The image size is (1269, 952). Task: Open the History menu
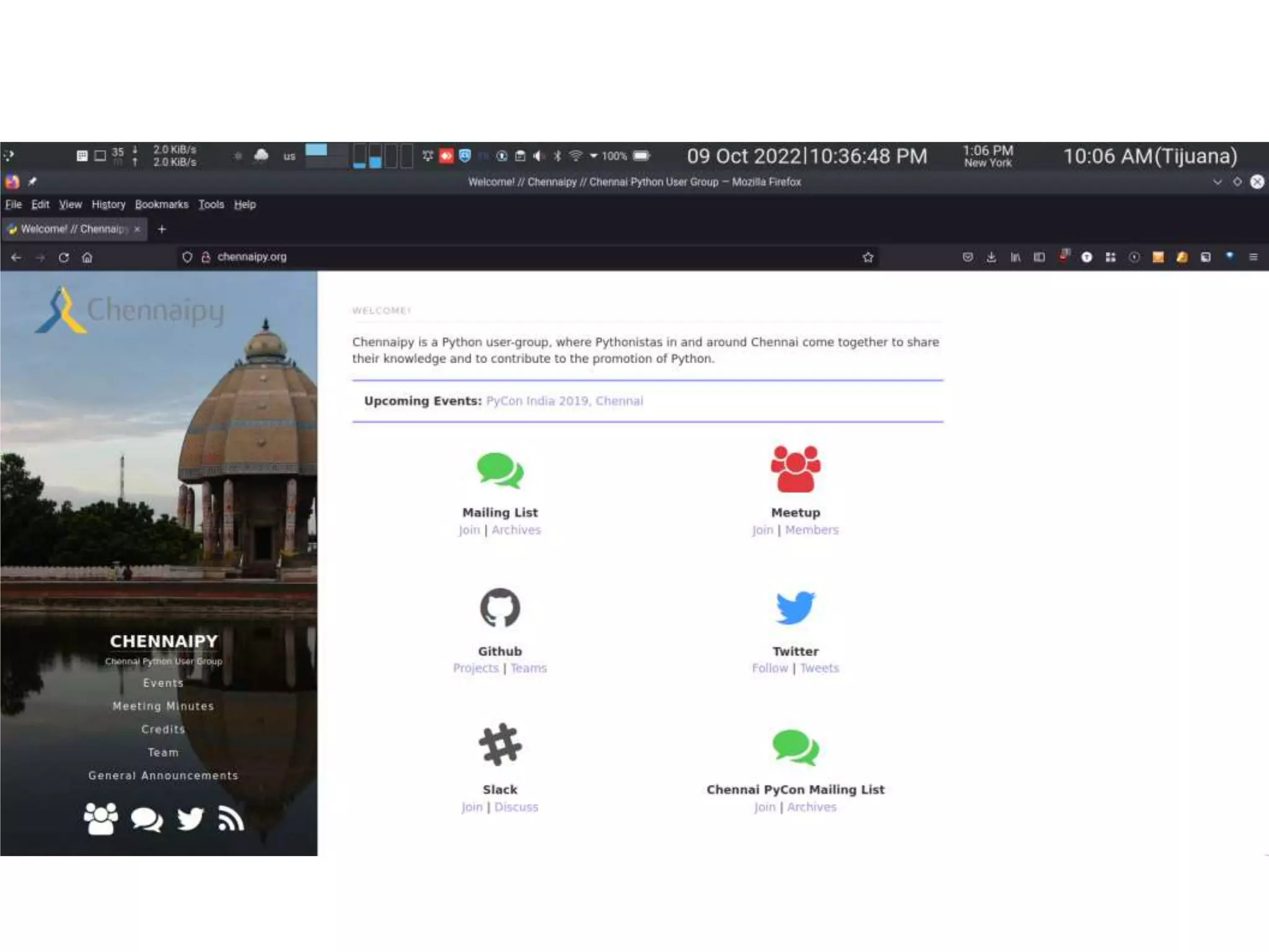click(x=108, y=204)
